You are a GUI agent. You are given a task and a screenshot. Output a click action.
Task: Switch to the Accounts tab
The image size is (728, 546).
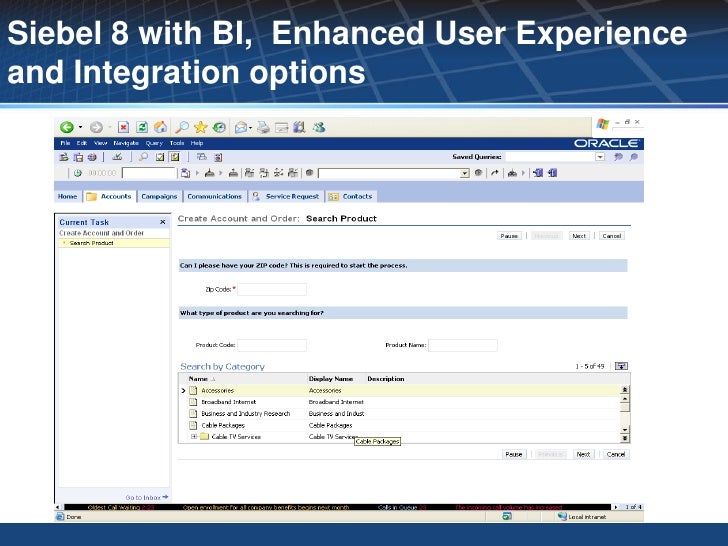[x=110, y=196]
